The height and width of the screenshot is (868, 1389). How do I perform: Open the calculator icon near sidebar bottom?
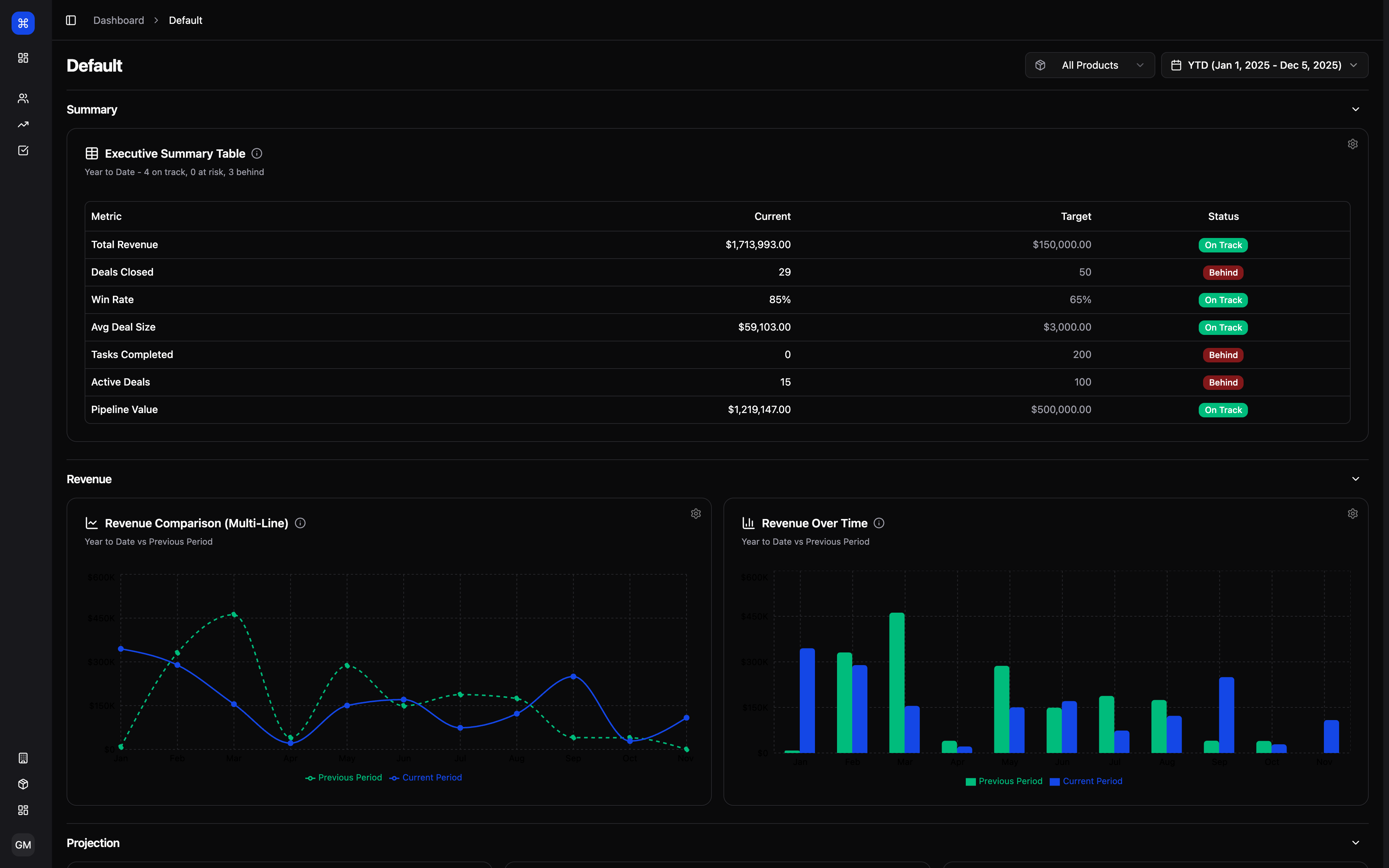[23, 758]
